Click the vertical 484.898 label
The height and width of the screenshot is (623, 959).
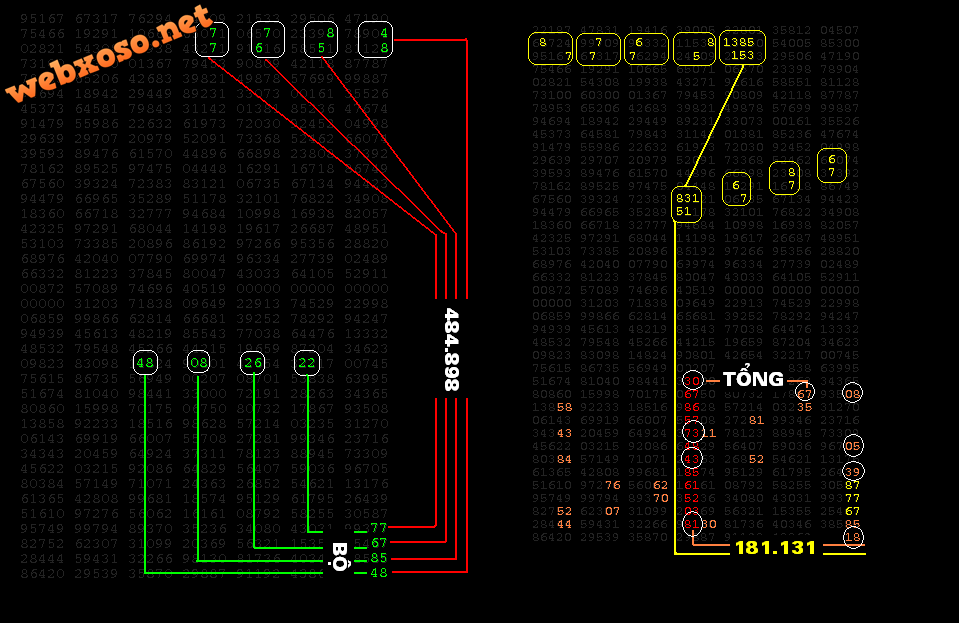tap(451, 348)
